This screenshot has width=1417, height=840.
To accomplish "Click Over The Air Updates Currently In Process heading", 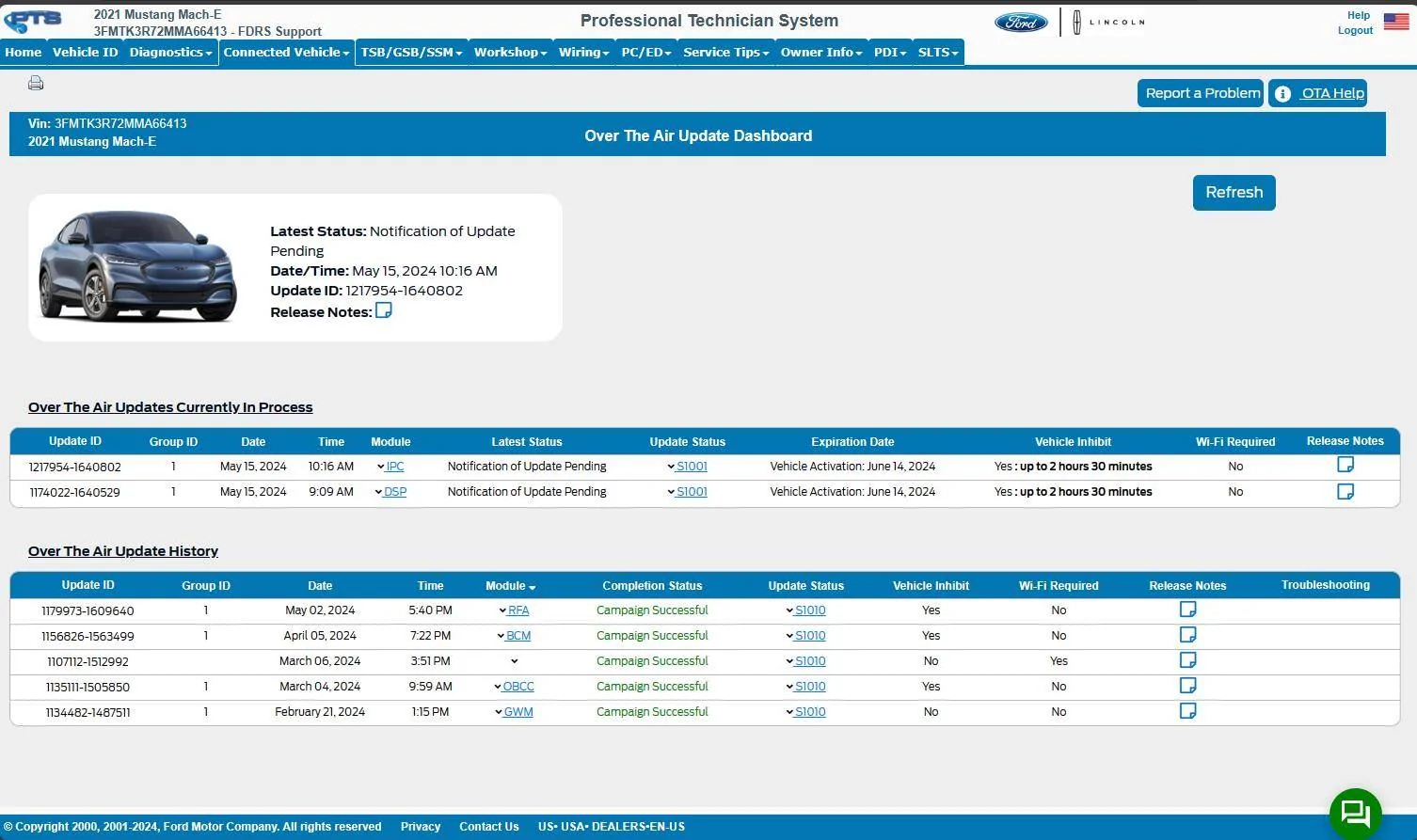I will click(170, 407).
